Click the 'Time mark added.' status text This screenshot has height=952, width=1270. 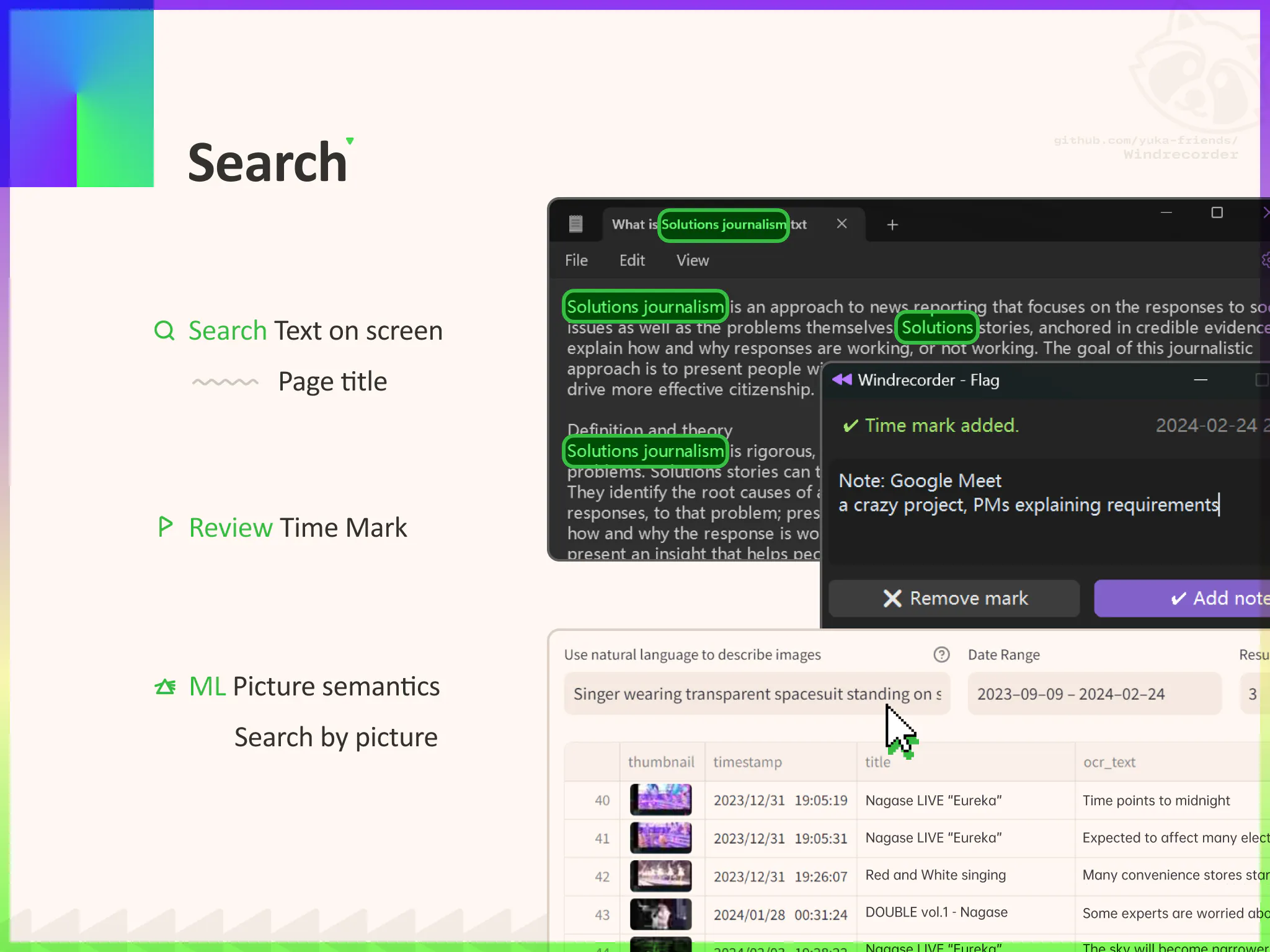click(x=941, y=425)
